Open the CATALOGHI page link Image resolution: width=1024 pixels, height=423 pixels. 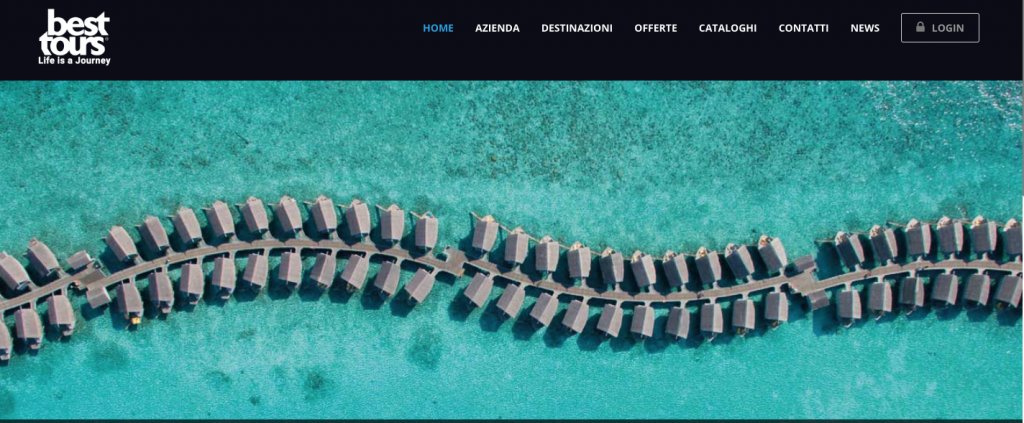(728, 28)
